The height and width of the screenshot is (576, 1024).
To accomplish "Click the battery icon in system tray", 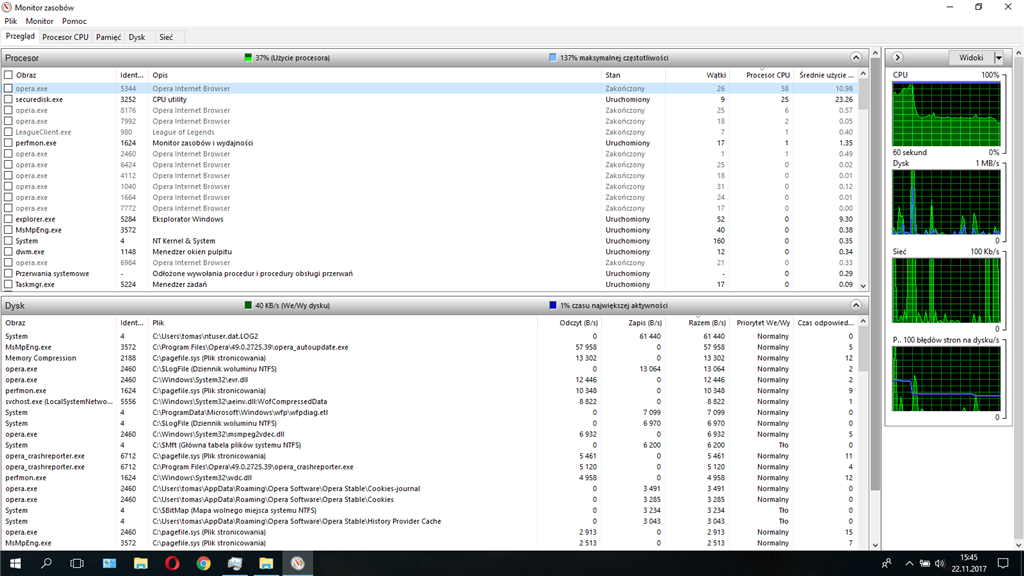I will tap(924, 563).
